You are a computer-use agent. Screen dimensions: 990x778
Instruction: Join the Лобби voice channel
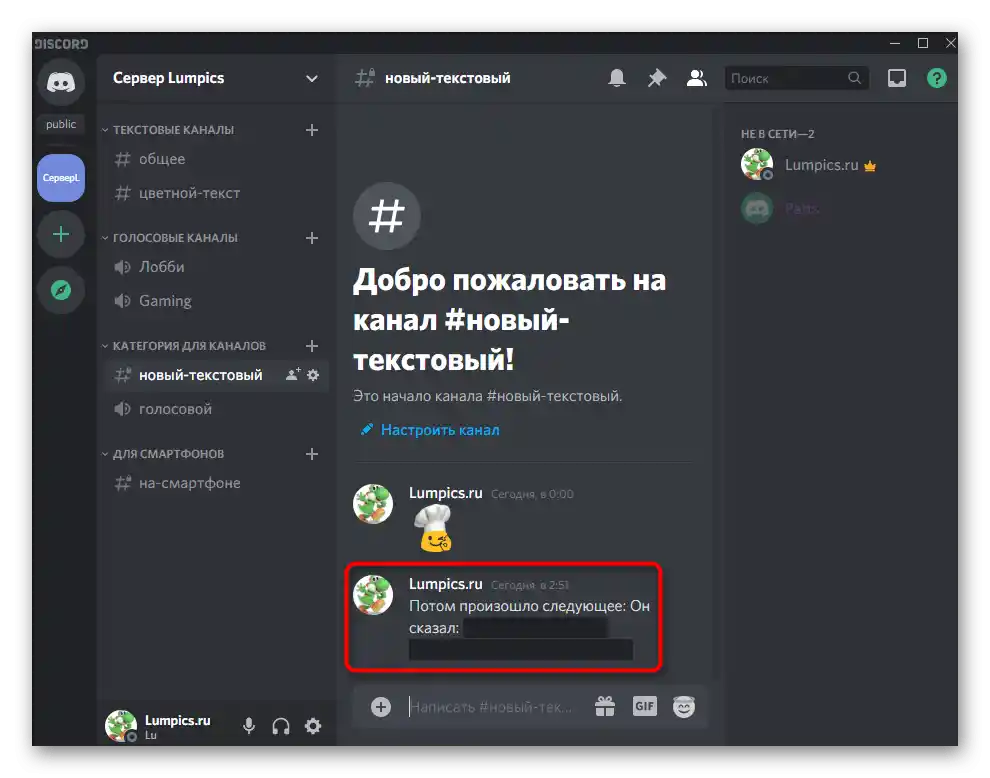pyautogui.click(x=215, y=267)
